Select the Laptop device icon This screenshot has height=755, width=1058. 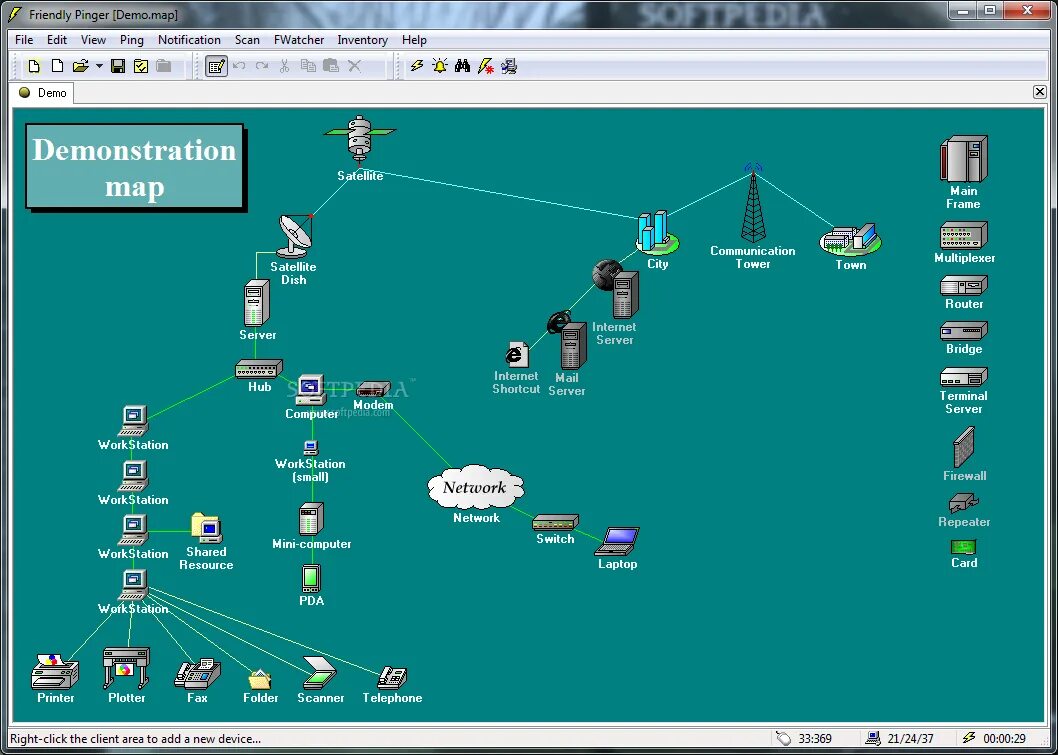point(617,542)
